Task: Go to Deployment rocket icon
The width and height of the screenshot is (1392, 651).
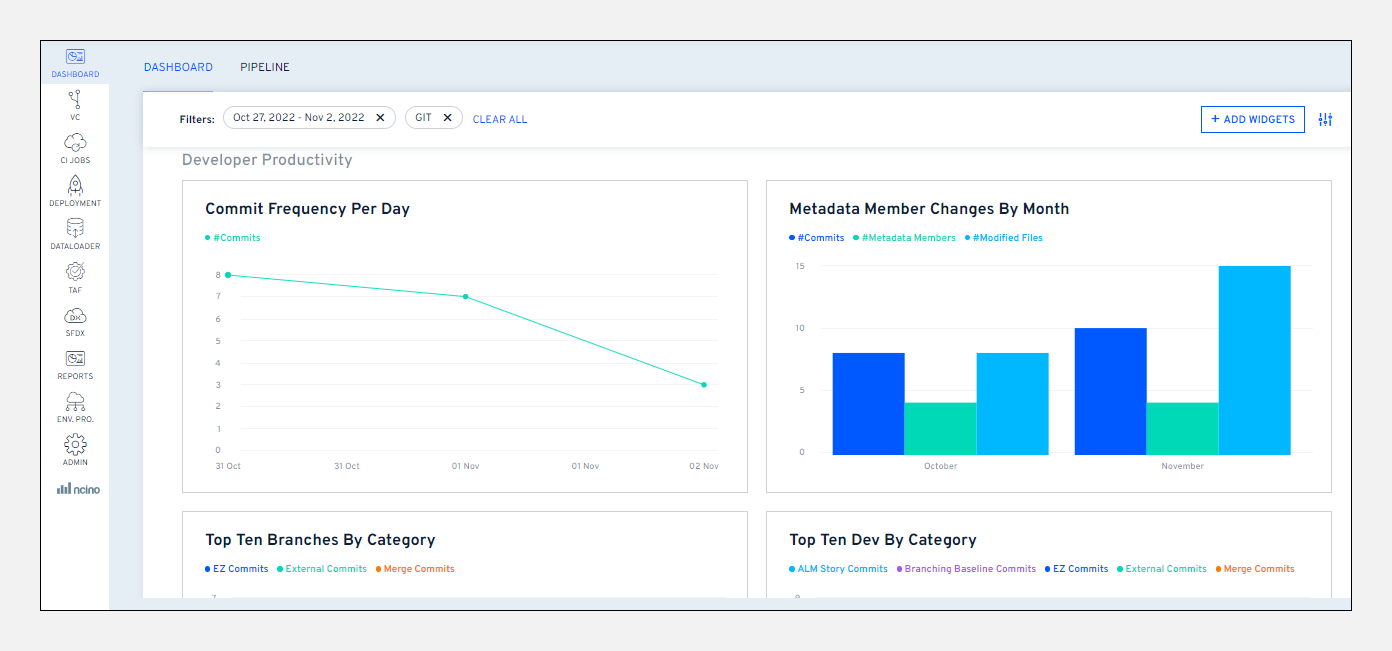Action: (75, 186)
